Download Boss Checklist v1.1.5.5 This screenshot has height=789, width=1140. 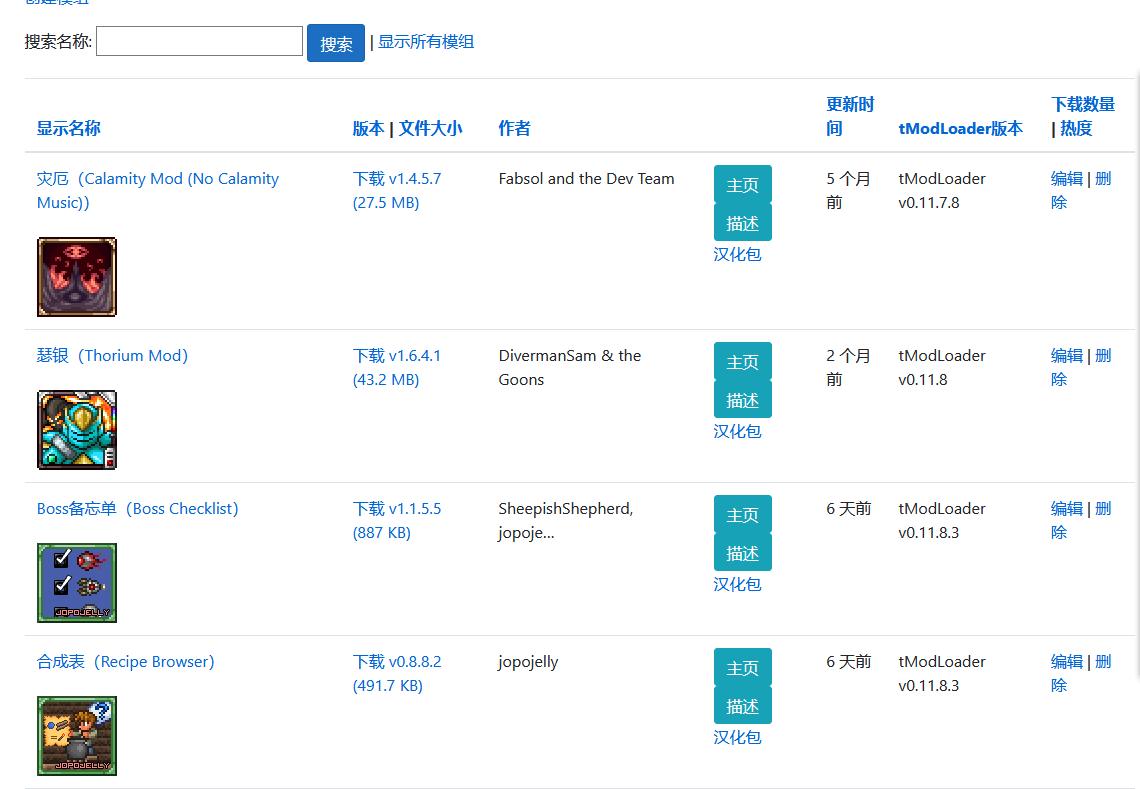tap(396, 509)
